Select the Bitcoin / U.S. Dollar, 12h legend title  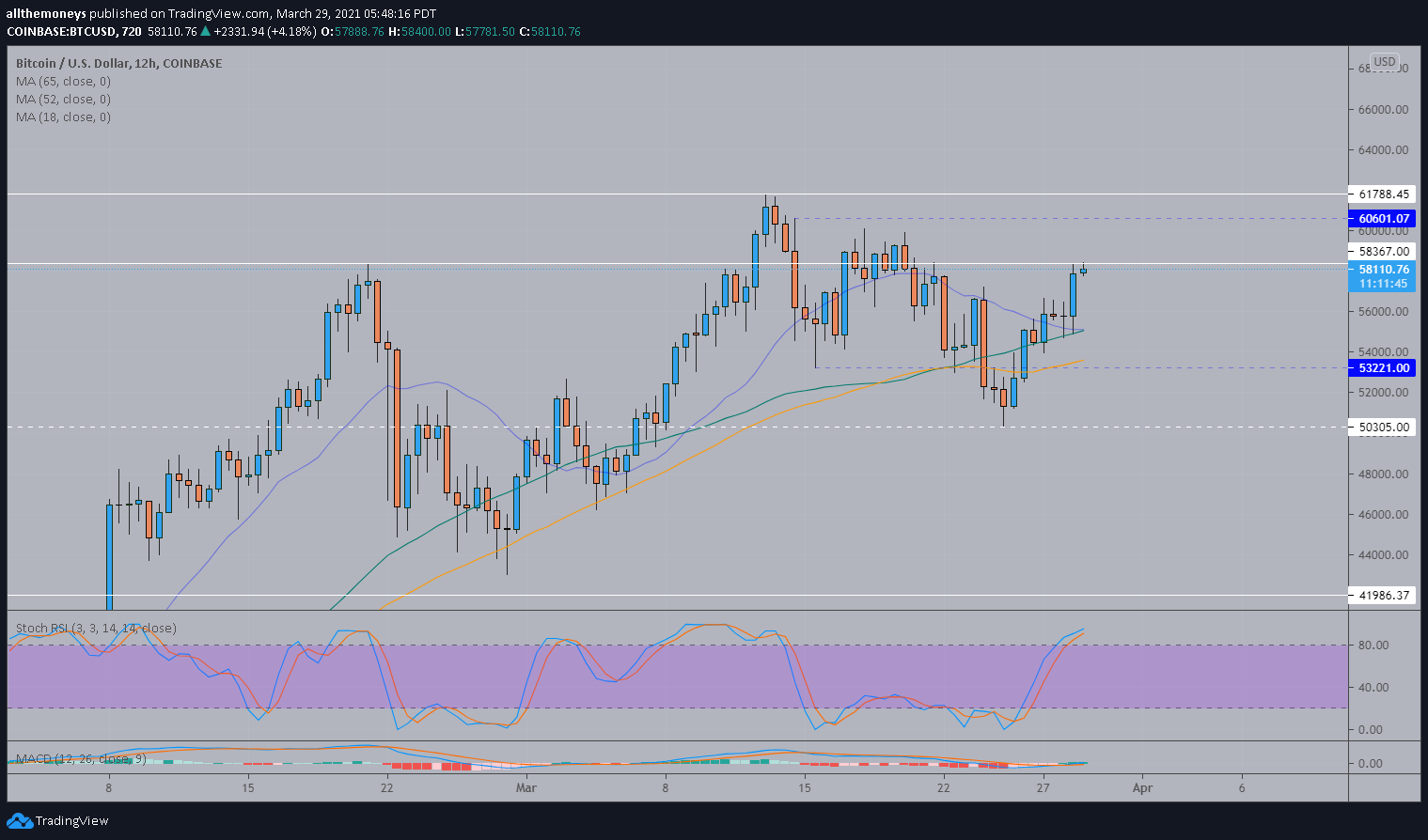tap(119, 64)
